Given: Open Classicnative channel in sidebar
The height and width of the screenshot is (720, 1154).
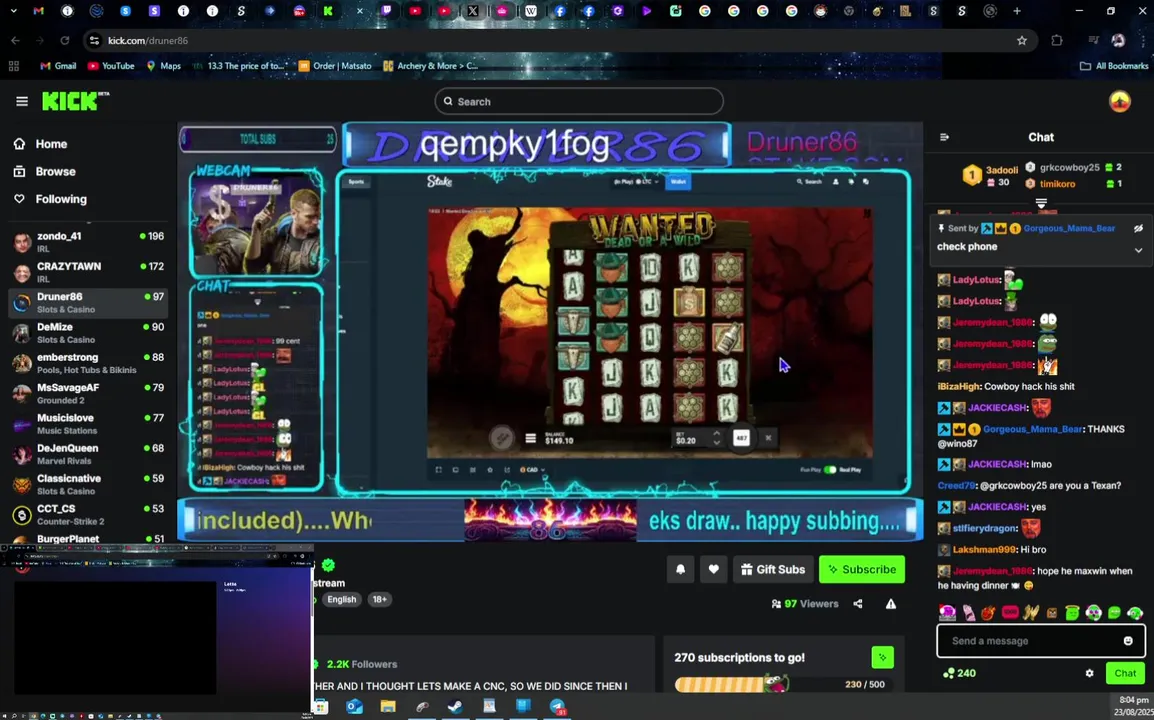Looking at the screenshot, I should [88, 484].
